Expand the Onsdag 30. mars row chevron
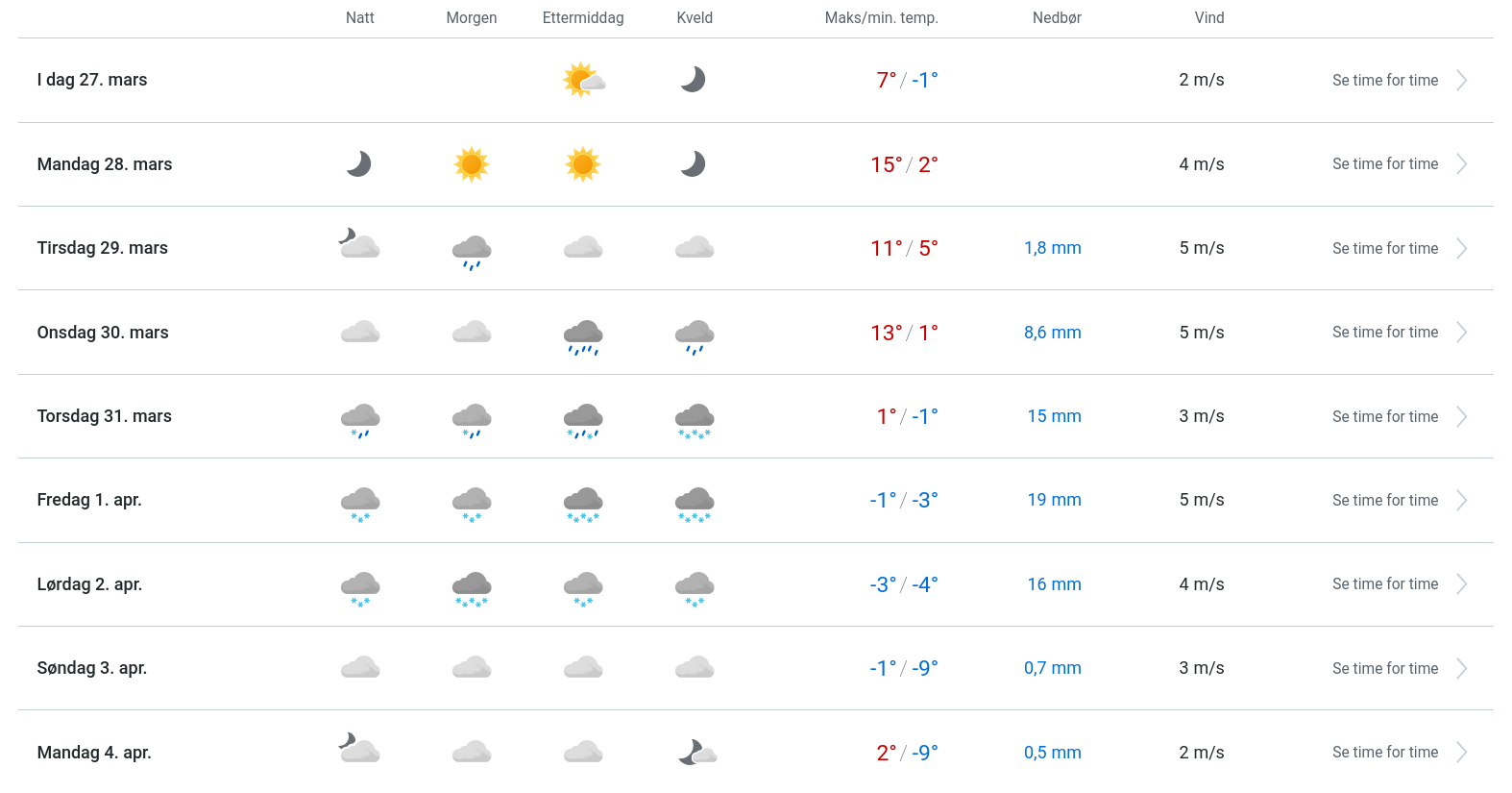Image resolution: width=1512 pixels, height=793 pixels. 1461,333
